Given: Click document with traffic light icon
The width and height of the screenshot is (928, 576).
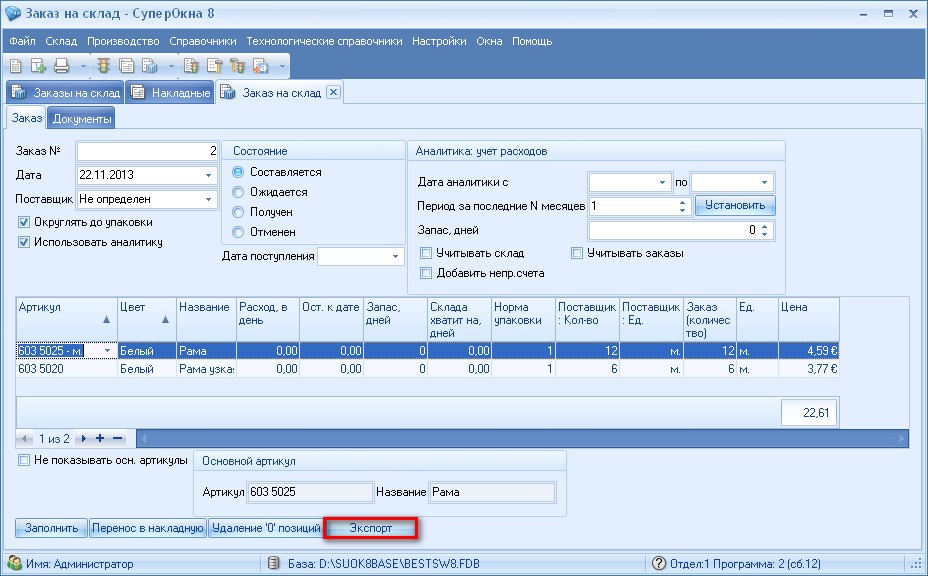Looking at the screenshot, I should click(x=191, y=66).
